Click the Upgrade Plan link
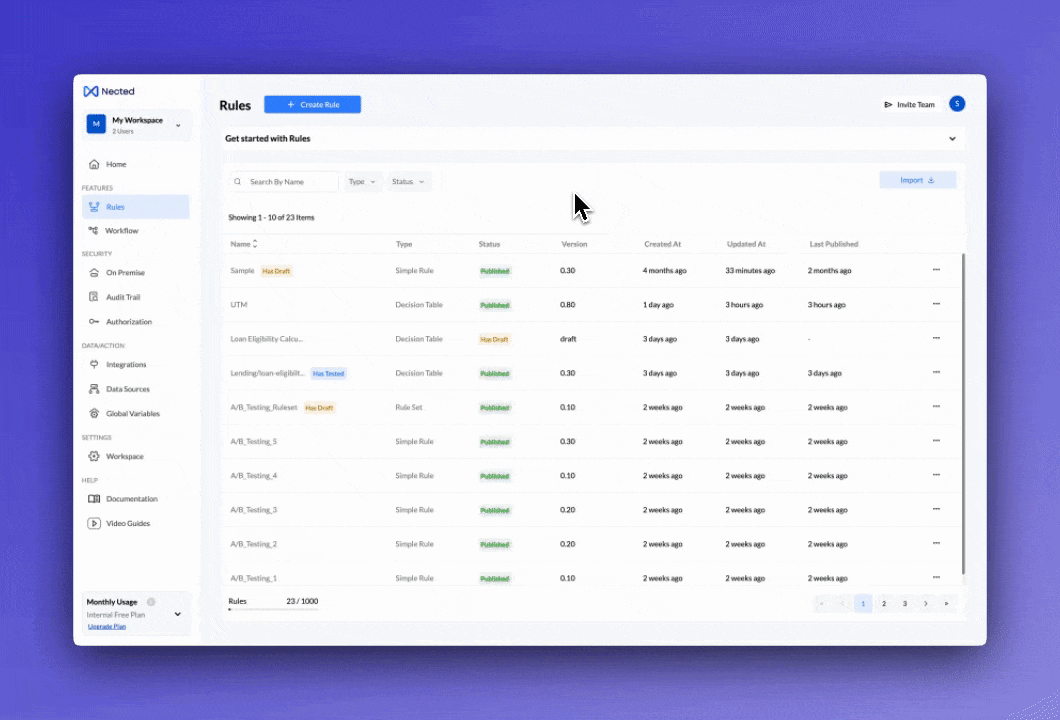The width and height of the screenshot is (1060, 720). click(x=107, y=626)
